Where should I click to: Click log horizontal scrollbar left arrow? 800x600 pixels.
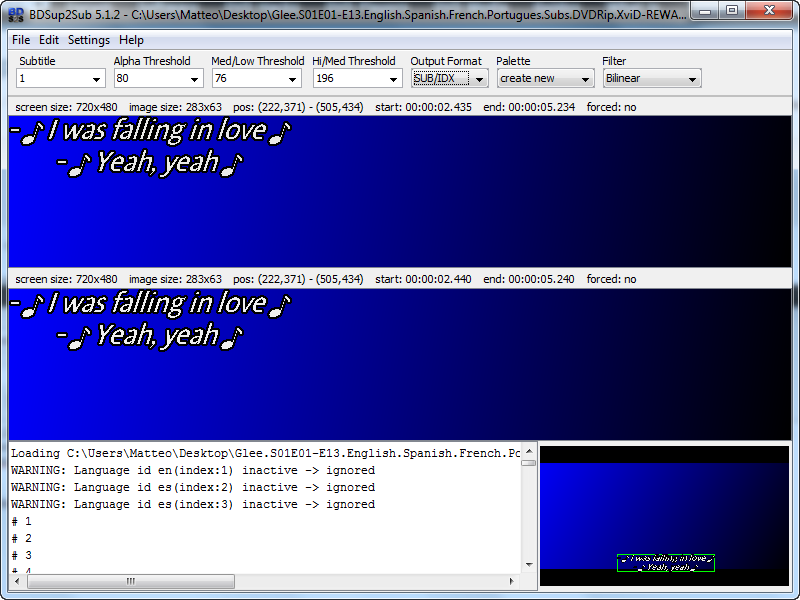(x=17, y=581)
